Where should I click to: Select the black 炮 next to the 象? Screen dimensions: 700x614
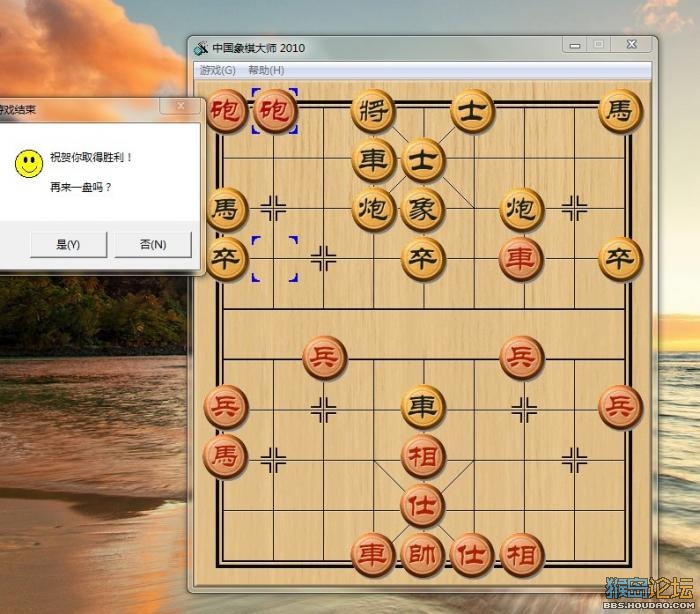tap(373, 209)
